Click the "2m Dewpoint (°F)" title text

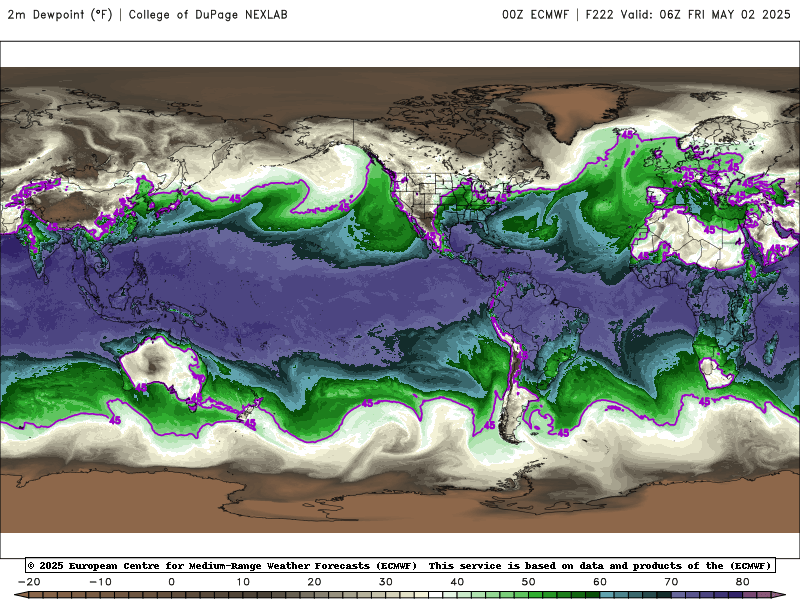pyautogui.click(x=60, y=15)
